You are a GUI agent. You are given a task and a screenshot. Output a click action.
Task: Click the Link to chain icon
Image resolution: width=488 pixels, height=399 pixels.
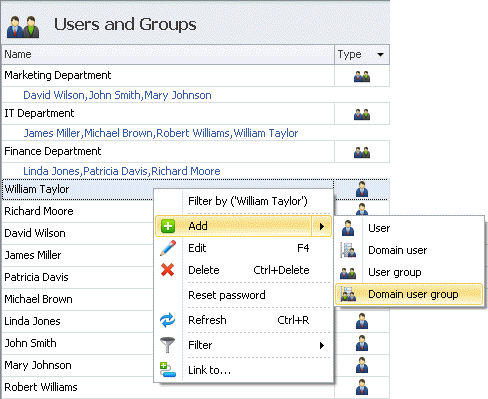click(167, 370)
